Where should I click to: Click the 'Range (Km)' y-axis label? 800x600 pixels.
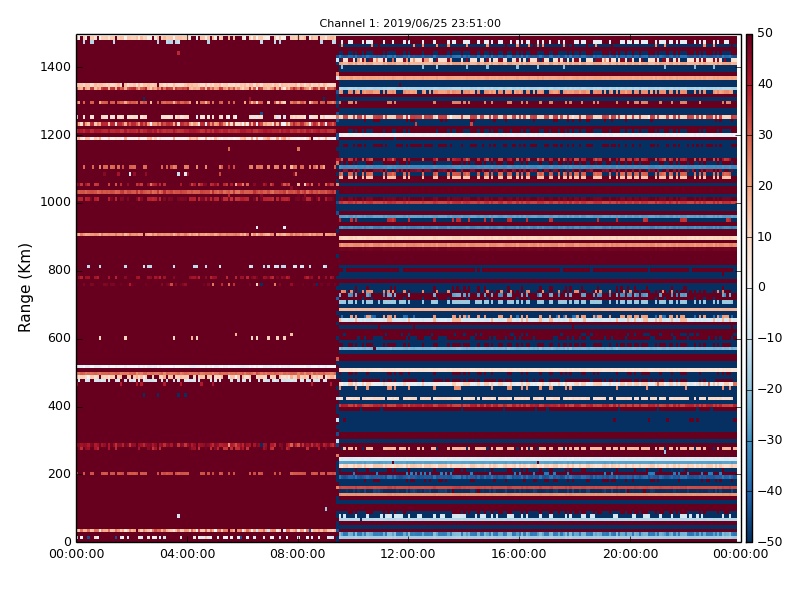click(x=24, y=288)
